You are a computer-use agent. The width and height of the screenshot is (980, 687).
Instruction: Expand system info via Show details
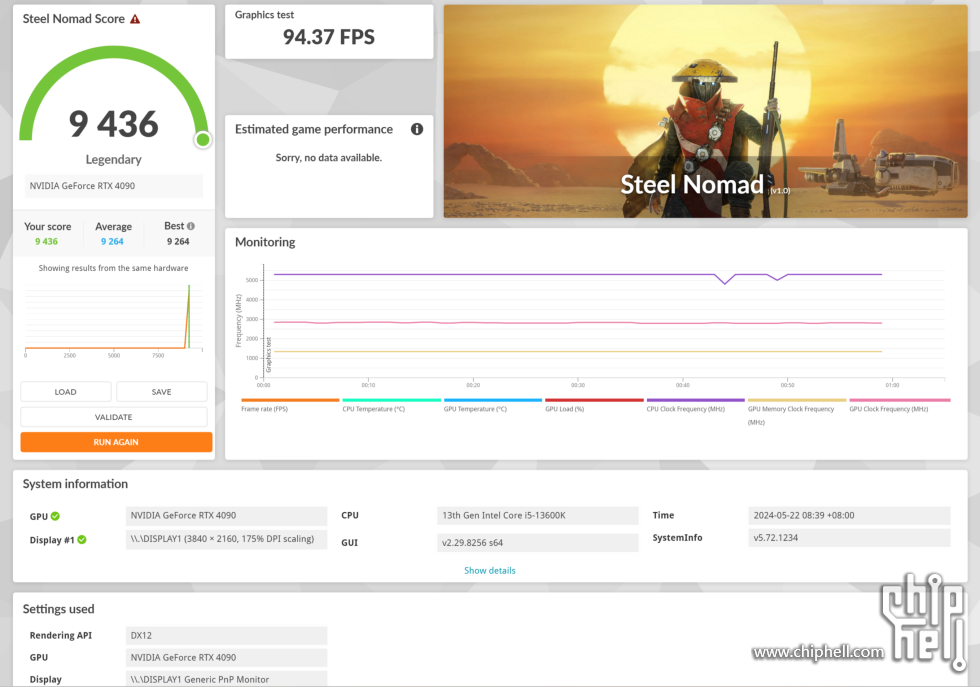(x=490, y=570)
